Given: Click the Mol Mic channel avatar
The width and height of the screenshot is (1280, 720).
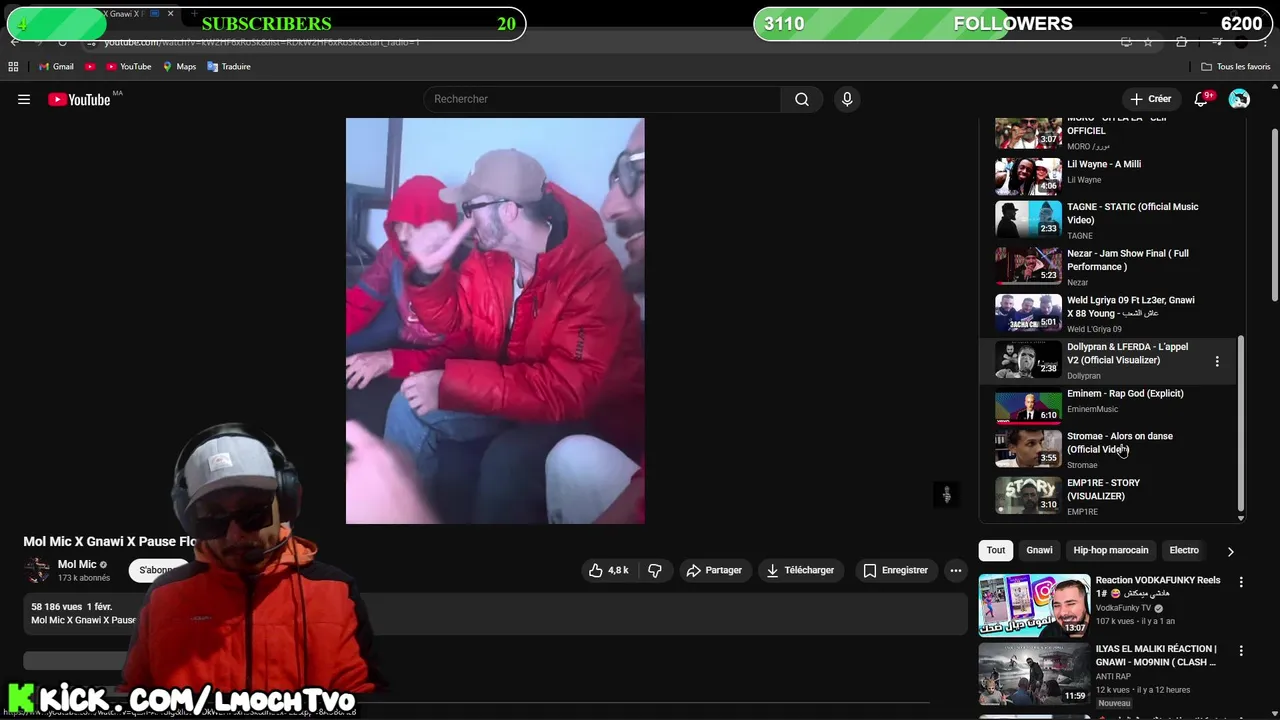Looking at the screenshot, I should pos(37,570).
